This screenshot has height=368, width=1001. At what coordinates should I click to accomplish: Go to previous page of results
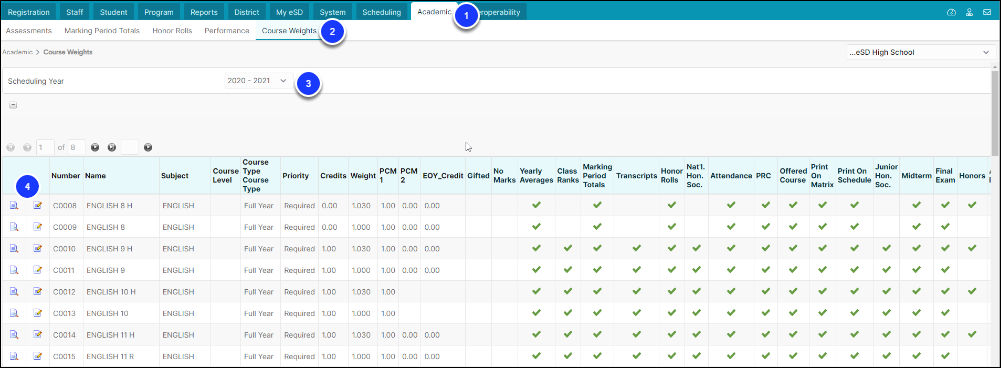pyautogui.click(x=27, y=148)
